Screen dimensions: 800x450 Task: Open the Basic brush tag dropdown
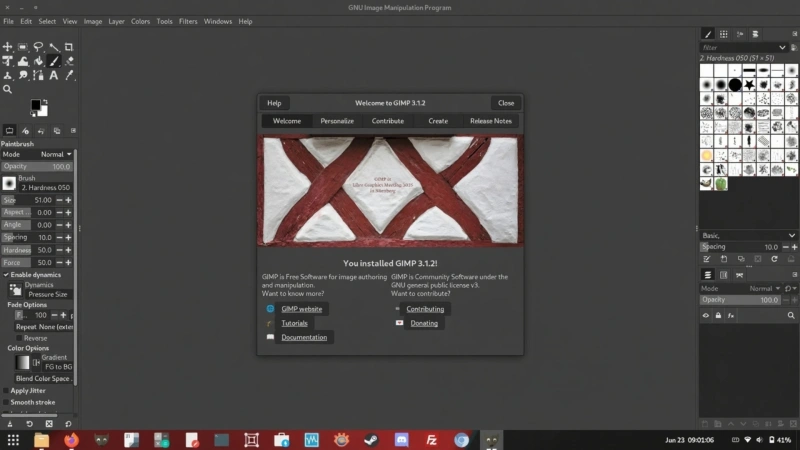[x=747, y=236]
